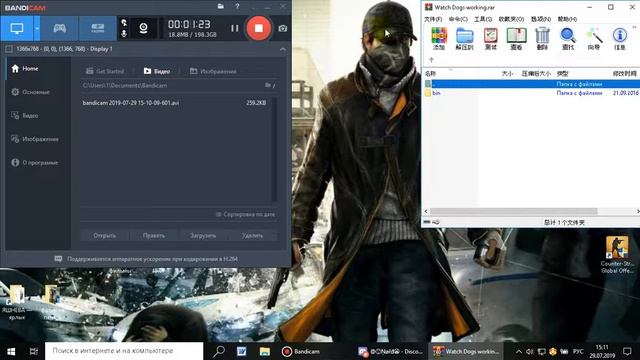Collapse the Bandicam panel with the chevron
Image resolution: width=640 pixels, height=360 pixels.
(283, 49)
